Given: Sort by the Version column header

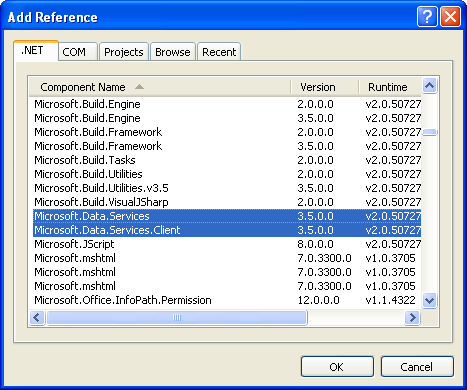Looking at the screenshot, I should coord(325,87).
